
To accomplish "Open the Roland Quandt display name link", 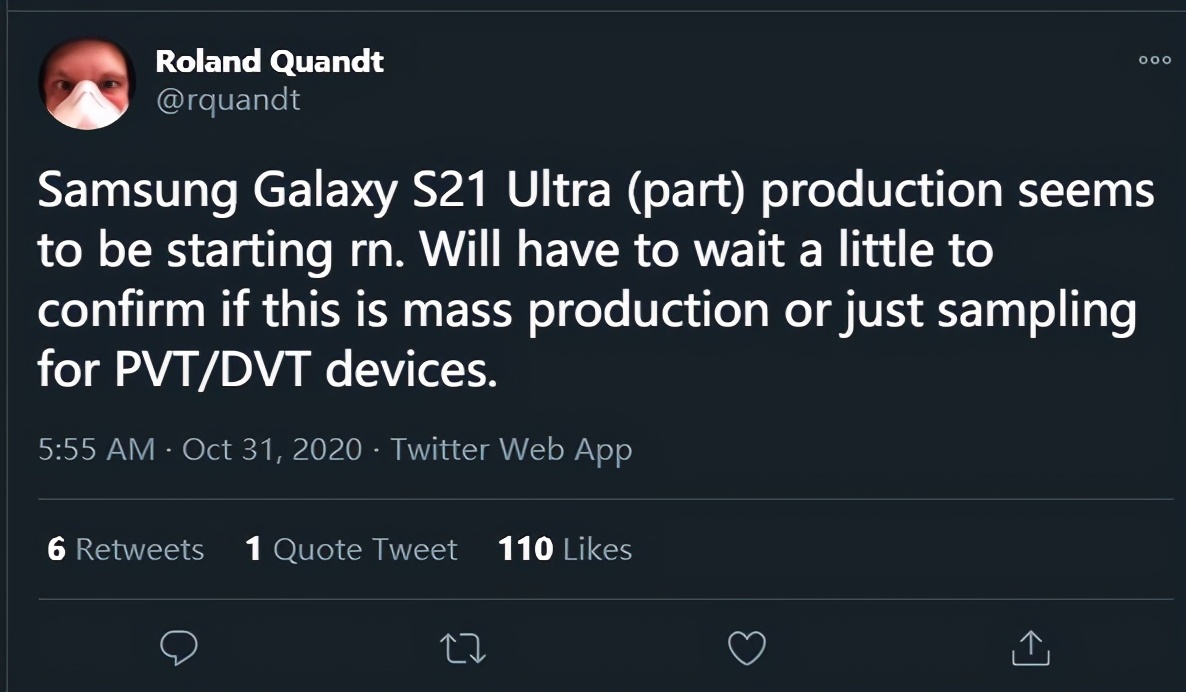I will (269, 62).
